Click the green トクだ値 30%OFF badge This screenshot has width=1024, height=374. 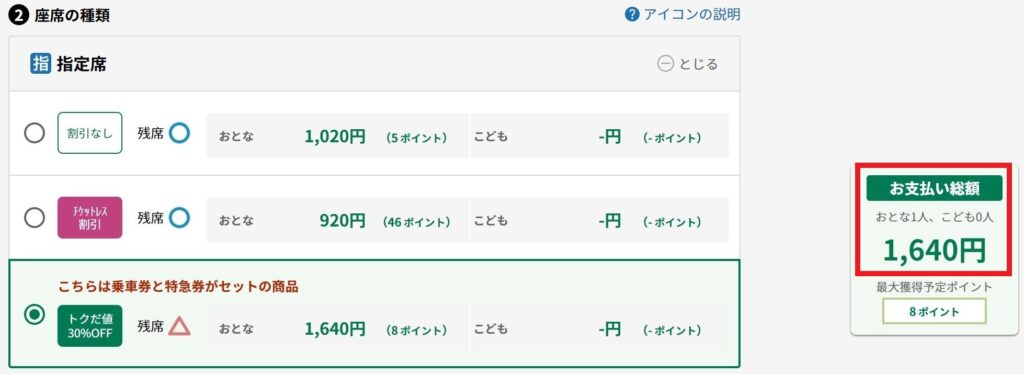[90, 326]
